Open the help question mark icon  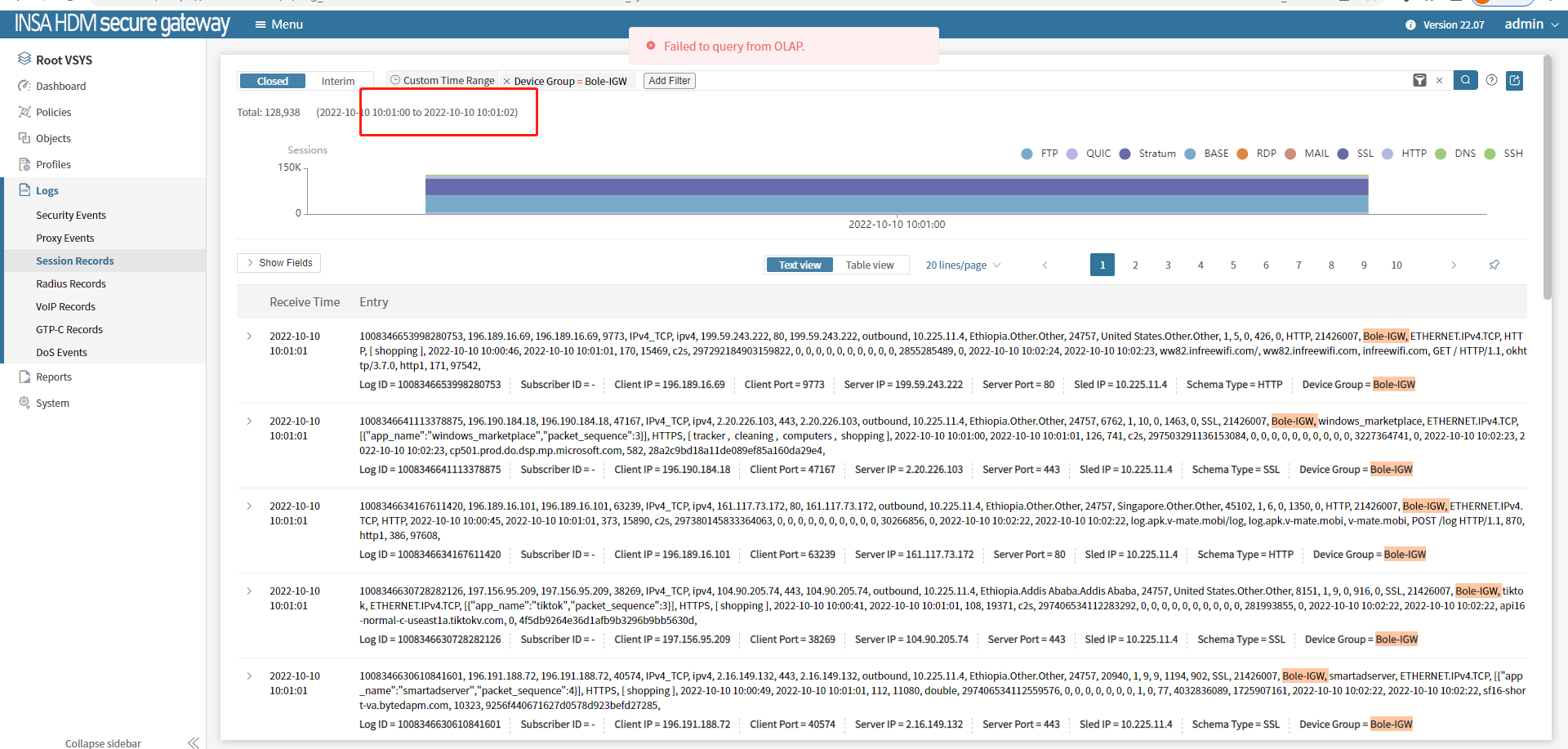1491,80
